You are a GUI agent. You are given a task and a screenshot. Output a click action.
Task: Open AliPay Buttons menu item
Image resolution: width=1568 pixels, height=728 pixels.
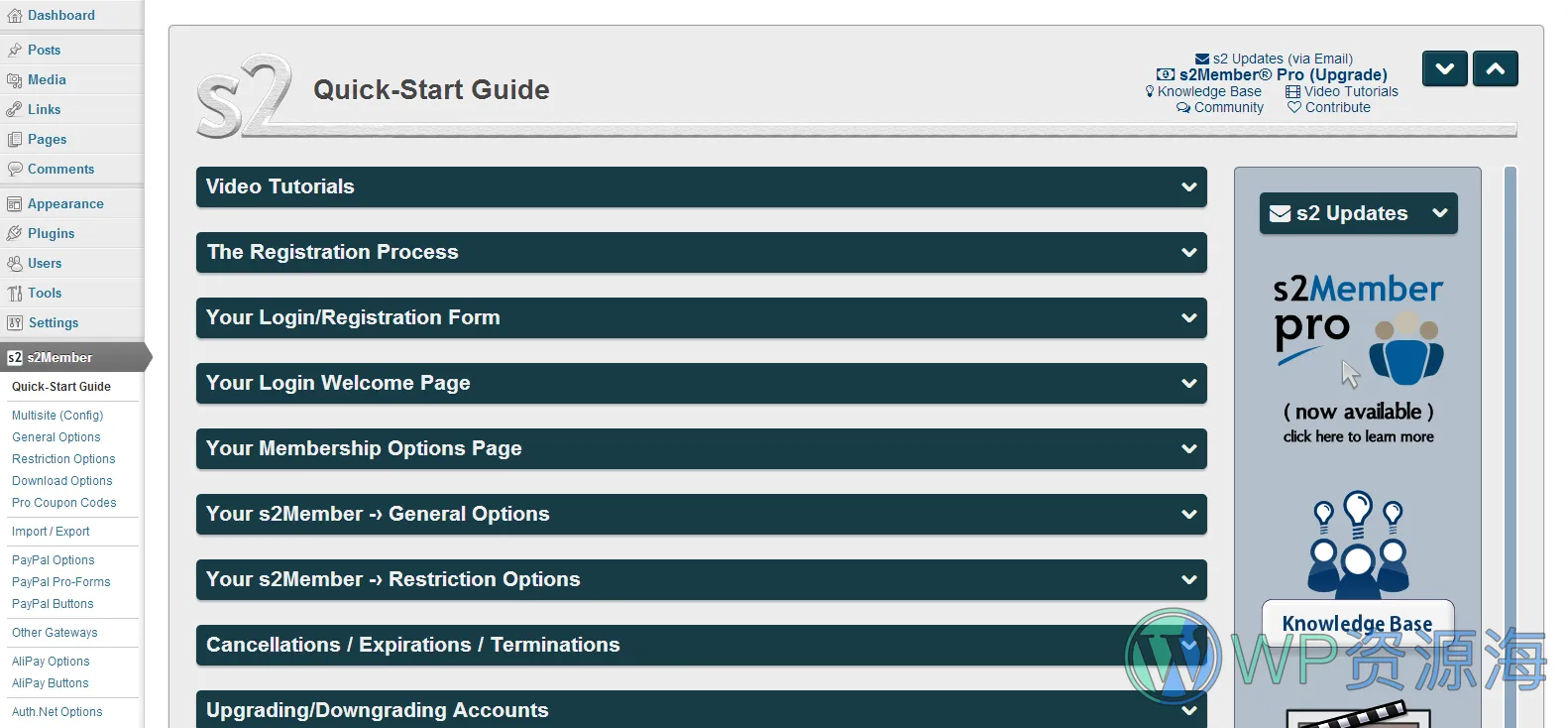coord(51,683)
